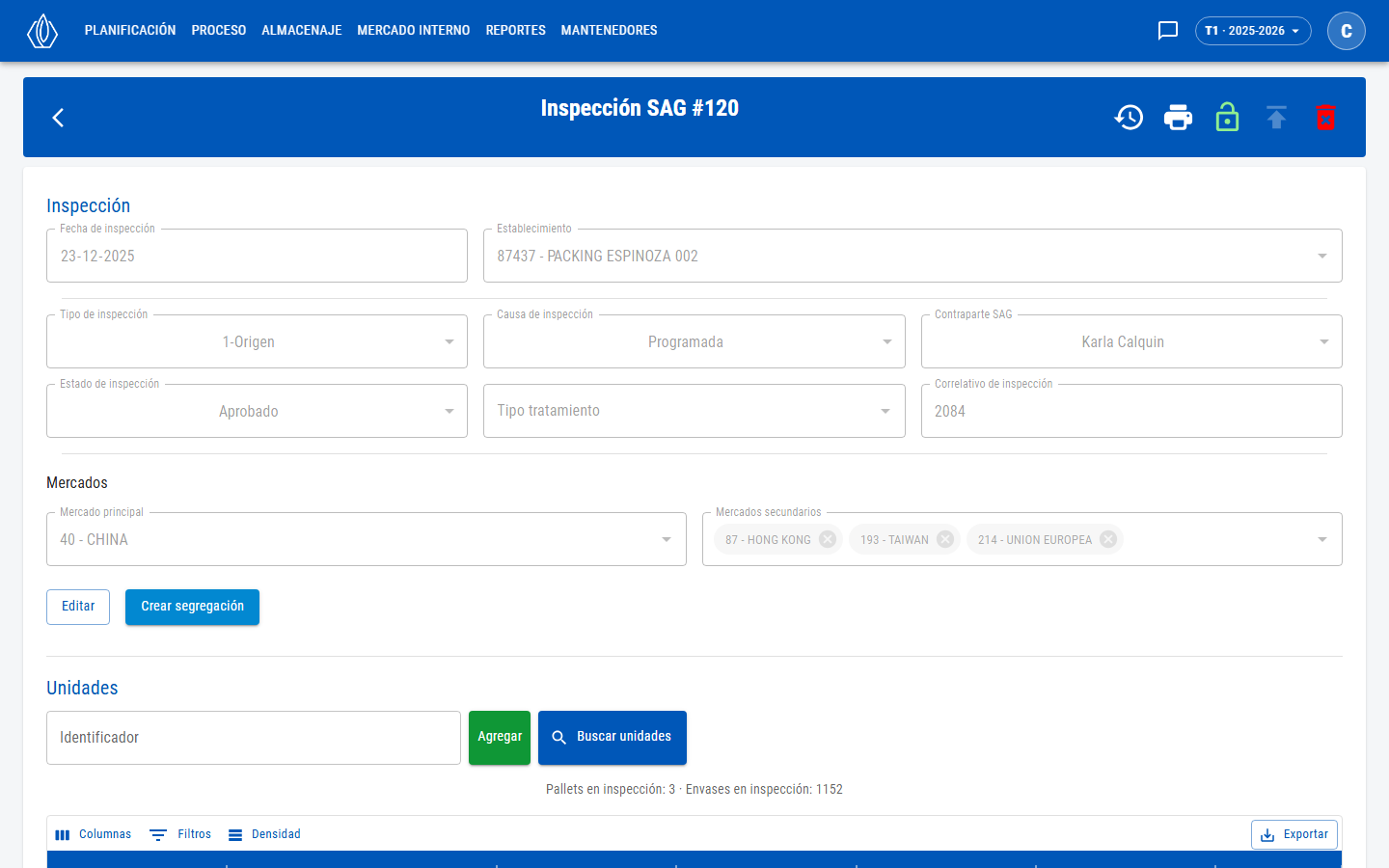Click the Pallets en inspección summary text
The image size is (1389, 868).
(694, 789)
